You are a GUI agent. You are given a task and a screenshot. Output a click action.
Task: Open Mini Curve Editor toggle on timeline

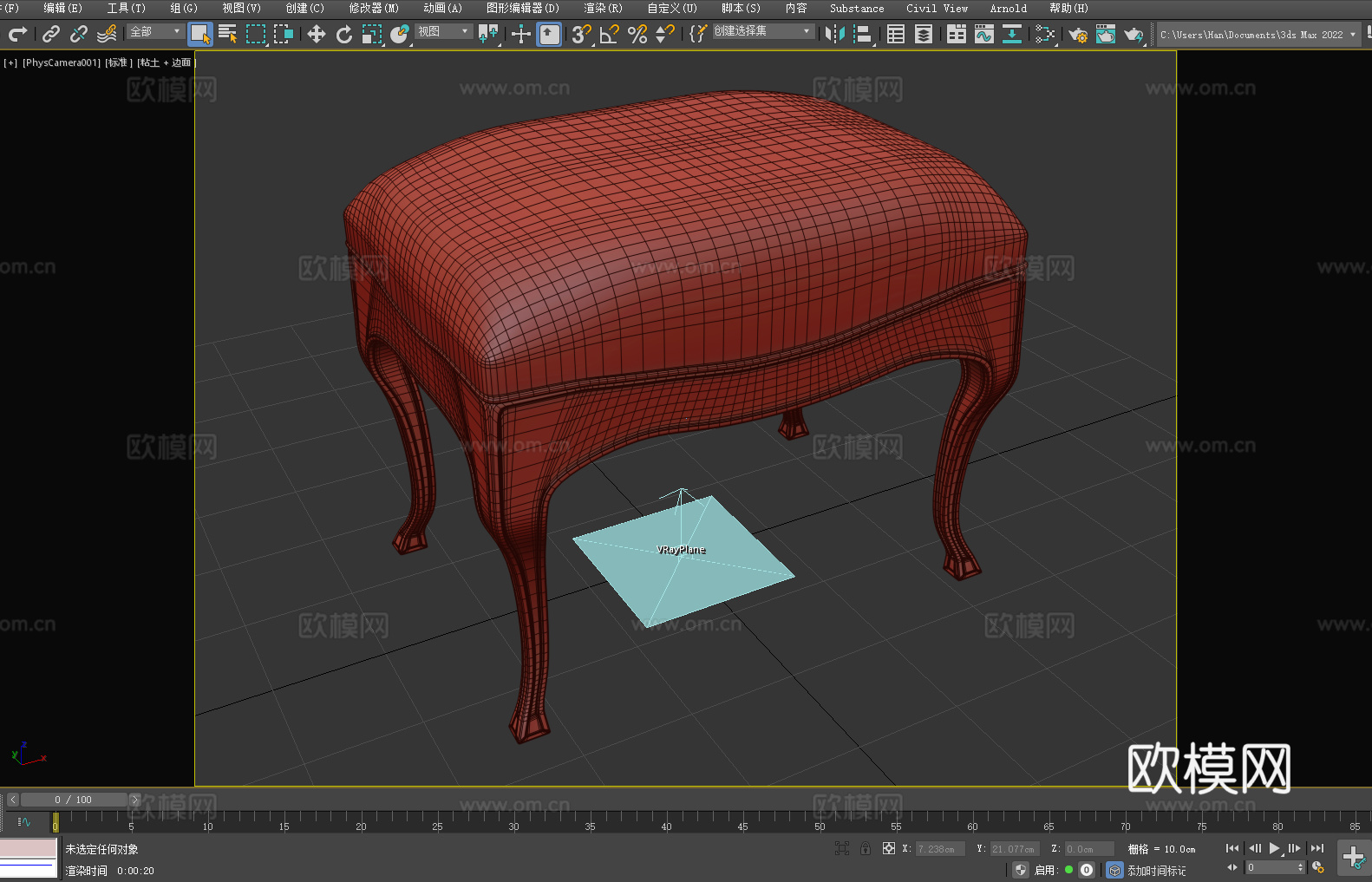tap(23, 821)
